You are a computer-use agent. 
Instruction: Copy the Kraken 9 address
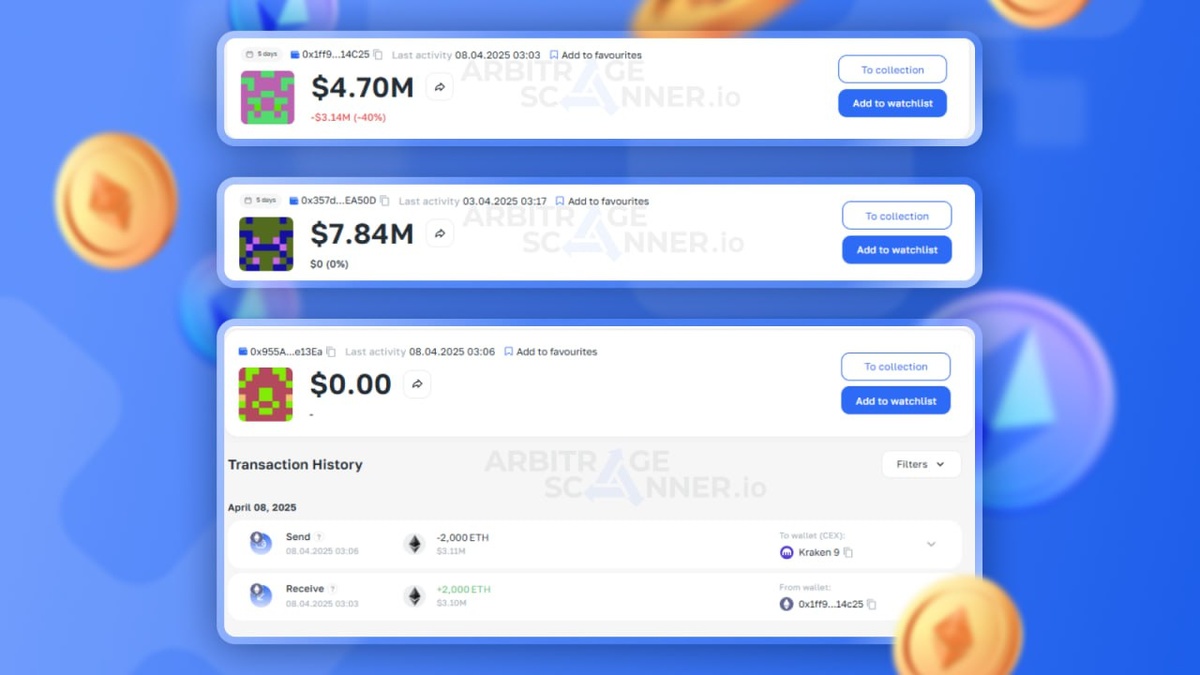pyautogui.click(x=848, y=553)
